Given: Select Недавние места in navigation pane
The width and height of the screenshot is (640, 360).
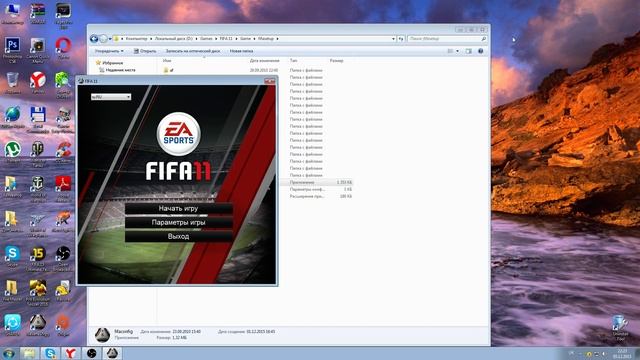Looking at the screenshot, I should [x=120, y=70].
